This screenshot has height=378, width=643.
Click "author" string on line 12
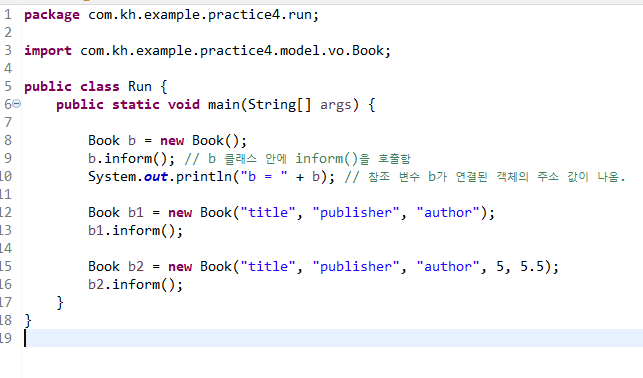448,212
